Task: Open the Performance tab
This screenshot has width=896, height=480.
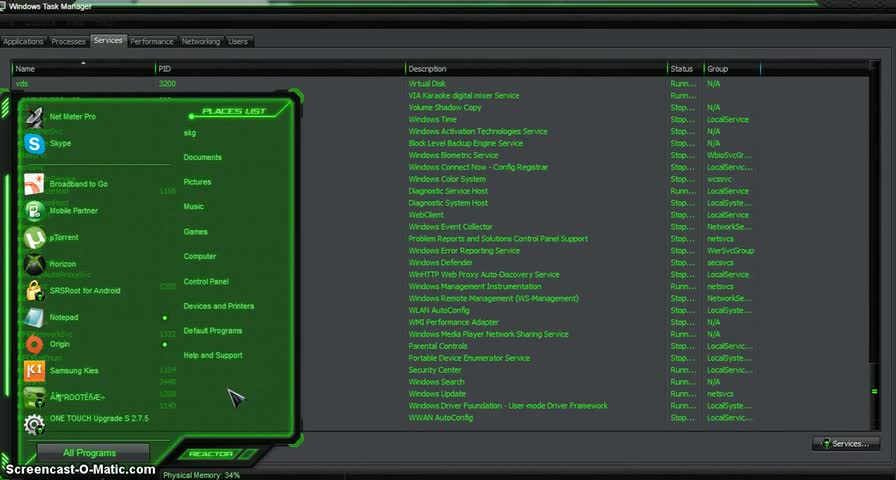Action: [151, 42]
